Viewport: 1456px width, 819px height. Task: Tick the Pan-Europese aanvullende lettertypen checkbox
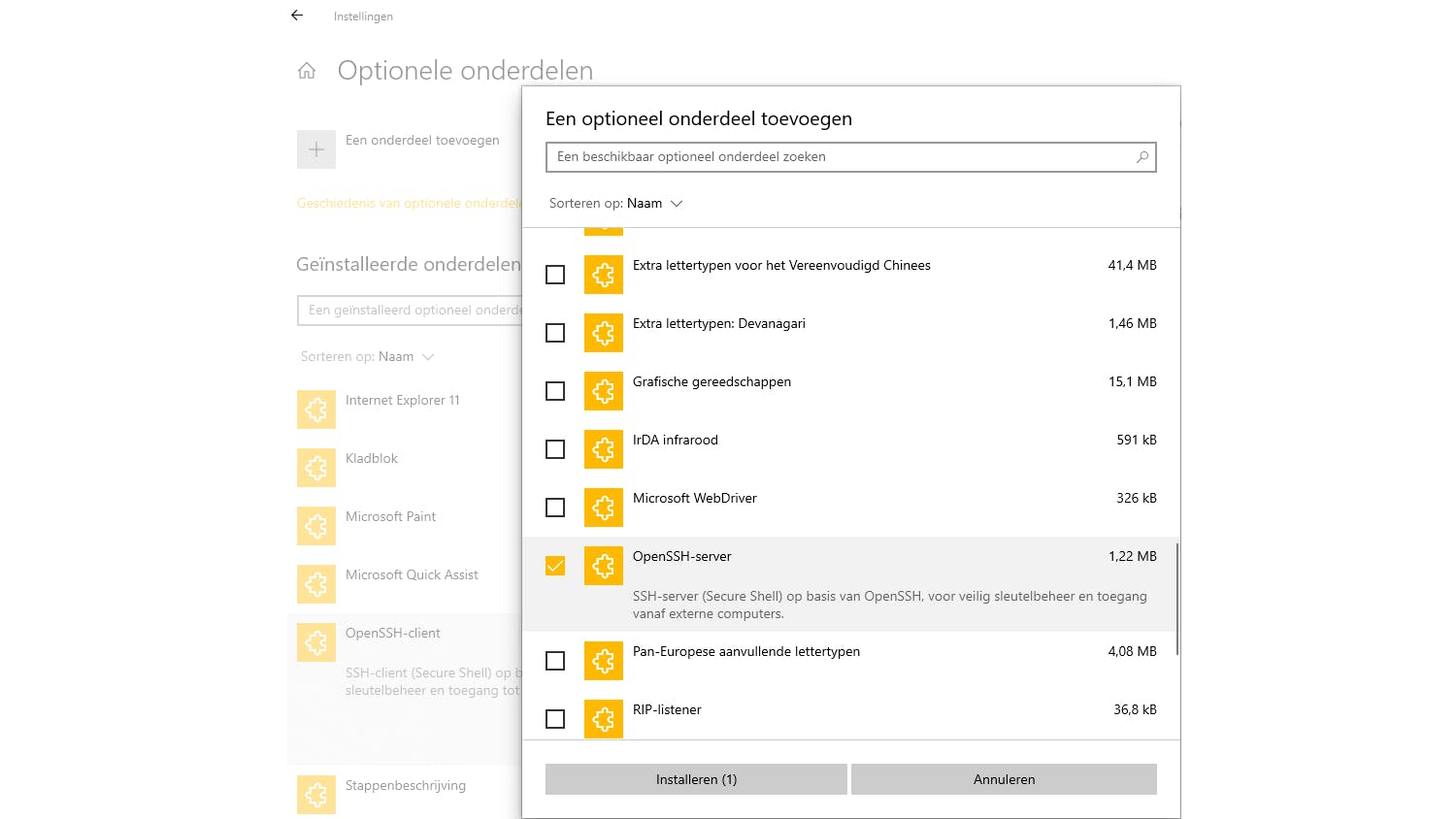555,661
